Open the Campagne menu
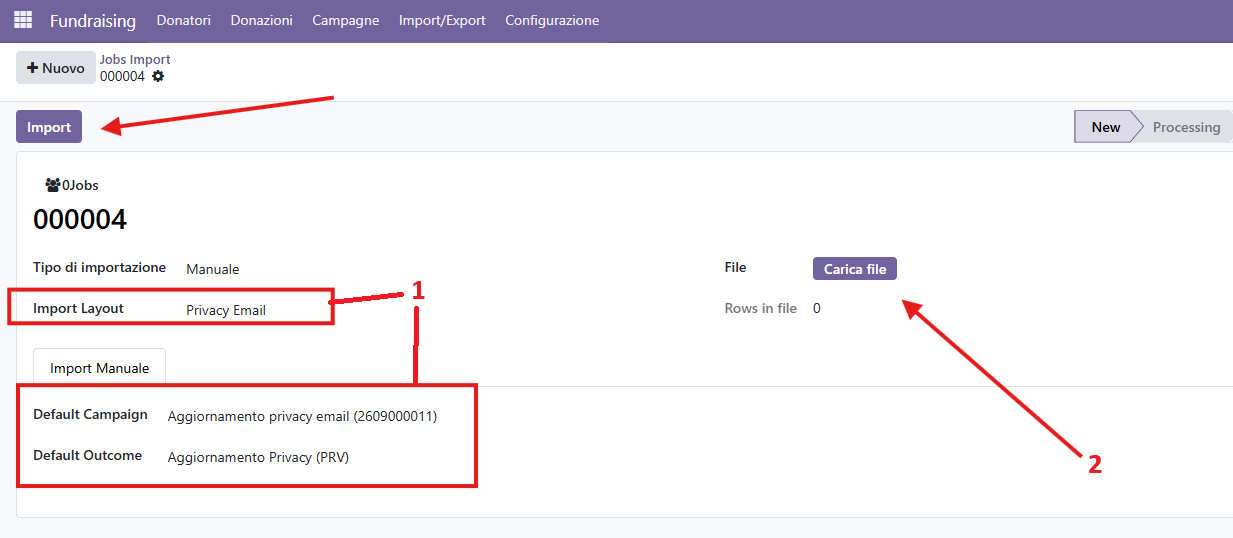 (x=346, y=20)
